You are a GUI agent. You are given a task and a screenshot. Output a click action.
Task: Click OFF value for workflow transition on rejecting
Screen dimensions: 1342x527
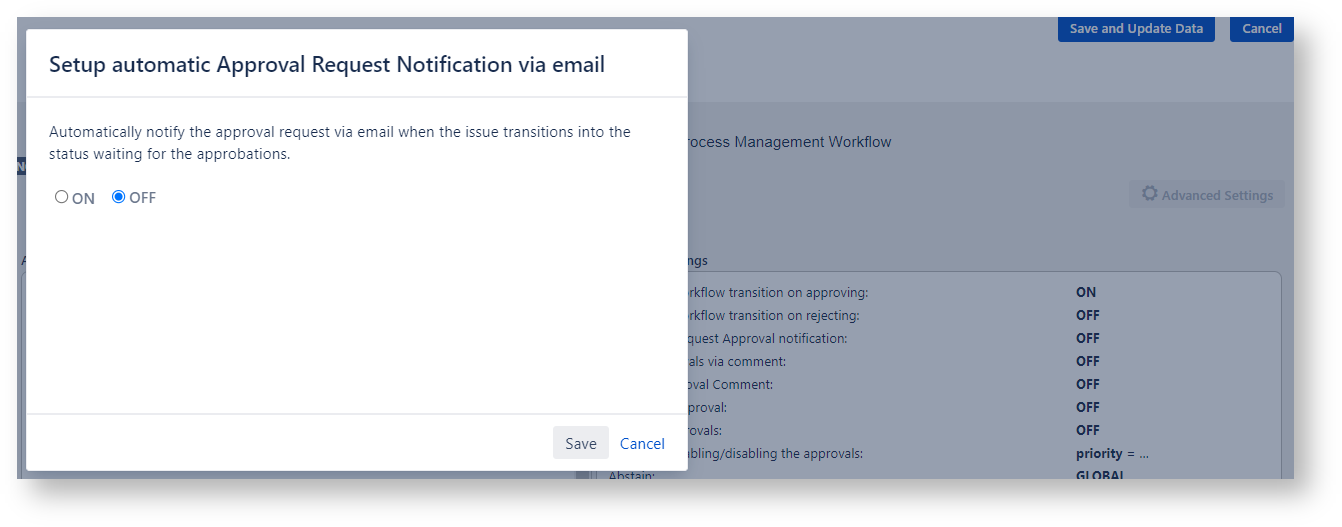coord(1088,316)
